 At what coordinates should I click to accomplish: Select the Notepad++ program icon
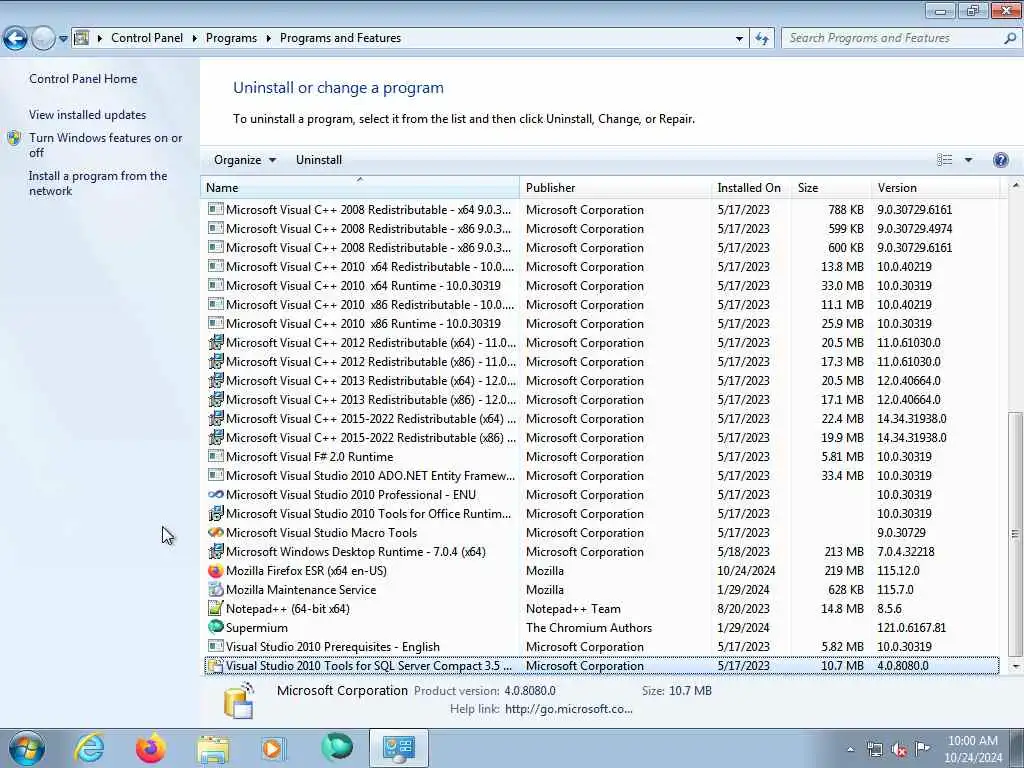216,609
